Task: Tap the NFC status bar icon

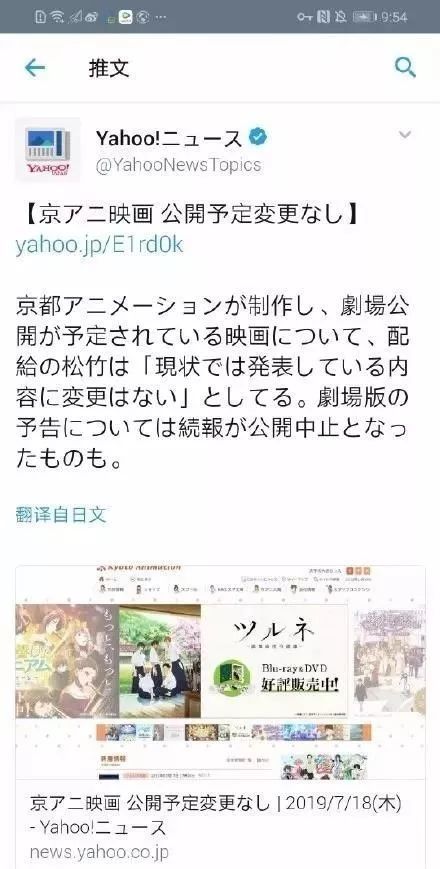Action: [323, 17]
